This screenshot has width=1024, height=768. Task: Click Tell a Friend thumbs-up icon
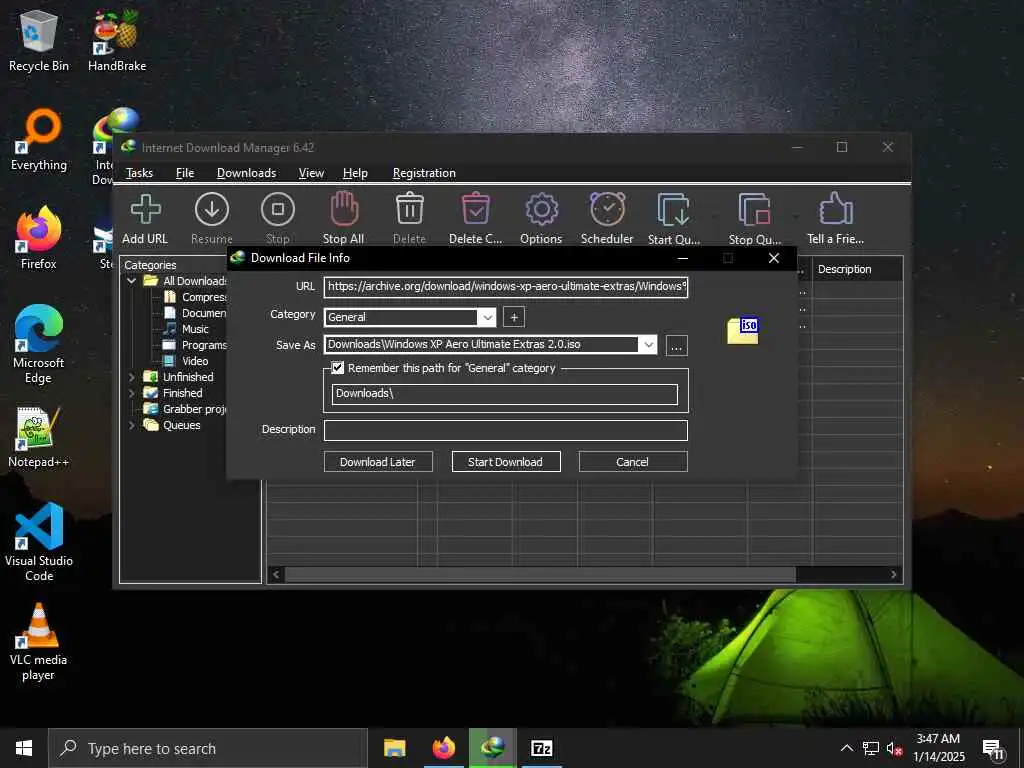(835, 210)
